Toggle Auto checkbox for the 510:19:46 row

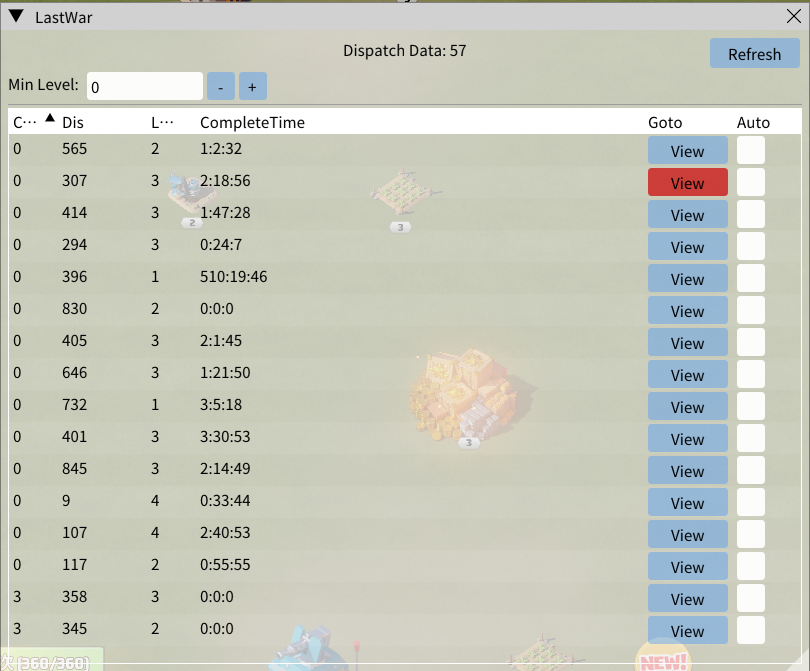point(751,278)
